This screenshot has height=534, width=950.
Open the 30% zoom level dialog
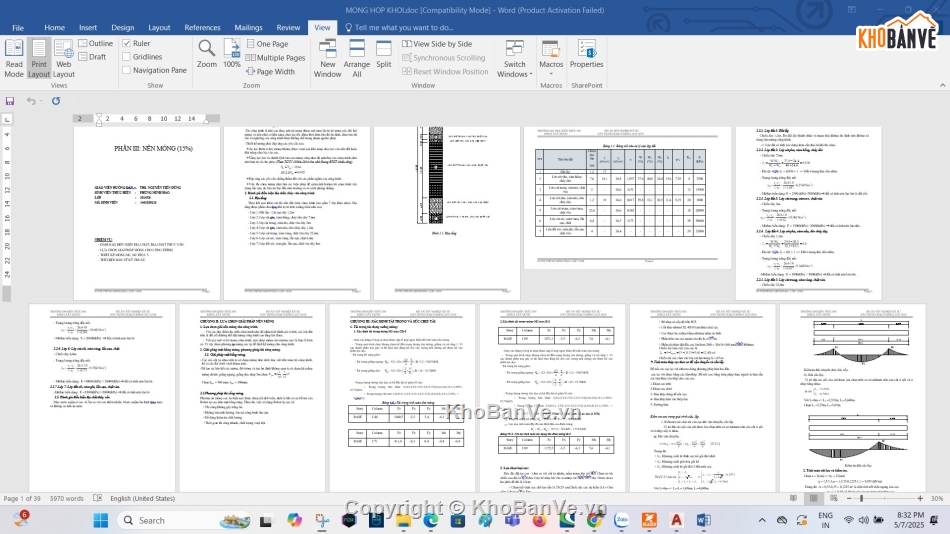[x=937, y=498]
